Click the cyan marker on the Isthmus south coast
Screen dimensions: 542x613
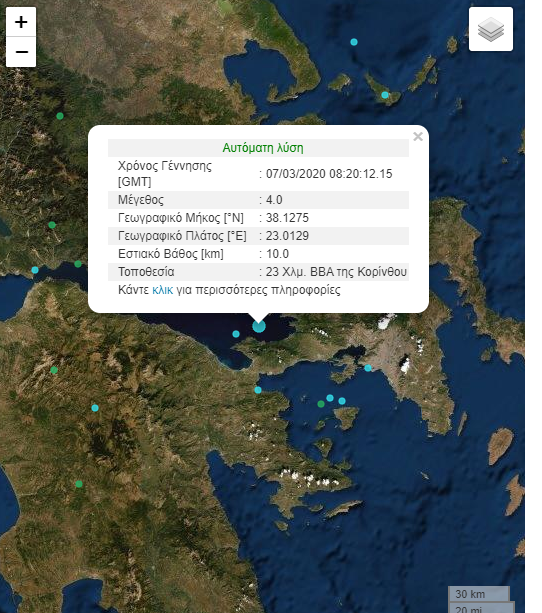tap(258, 390)
